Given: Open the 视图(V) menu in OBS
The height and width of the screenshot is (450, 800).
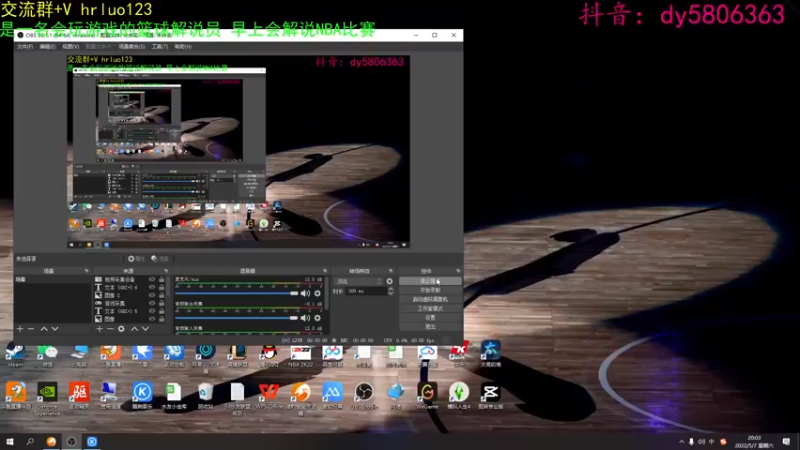Looking at the screenshot, I should 70,46.
